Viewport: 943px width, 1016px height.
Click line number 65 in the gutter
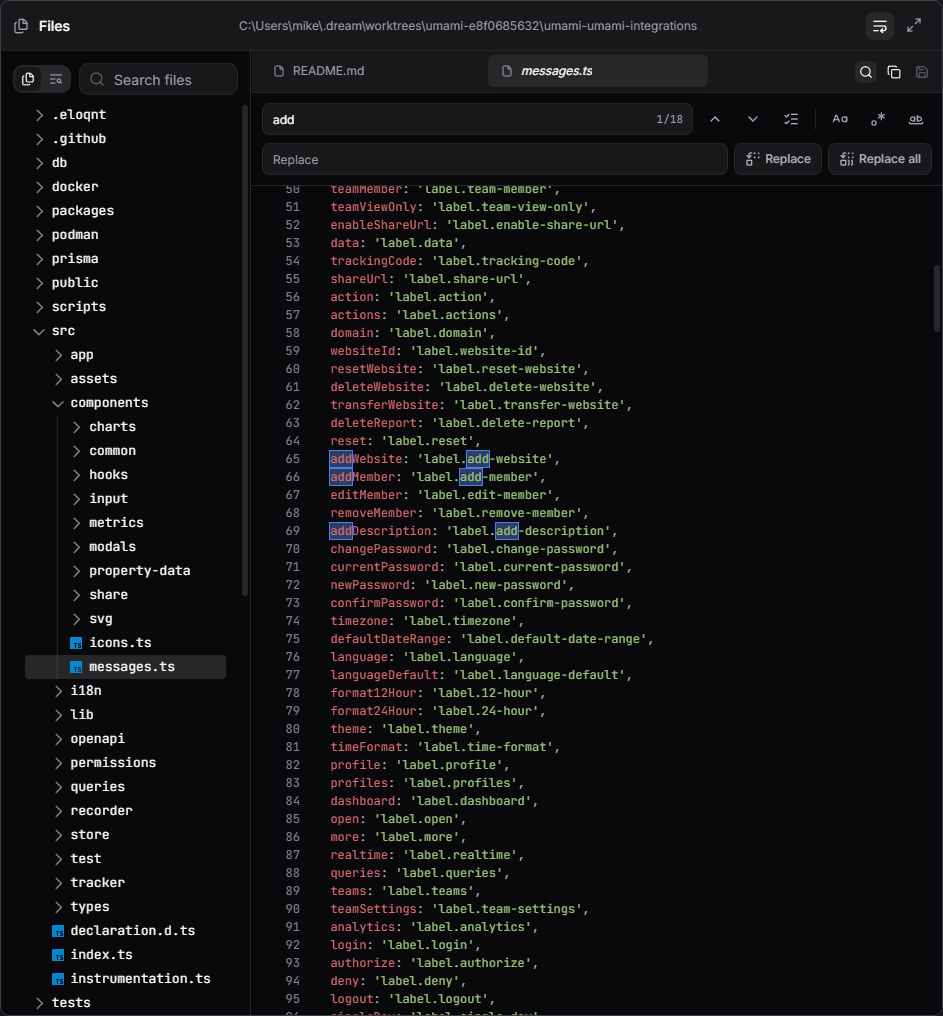(x=293, y=459)
